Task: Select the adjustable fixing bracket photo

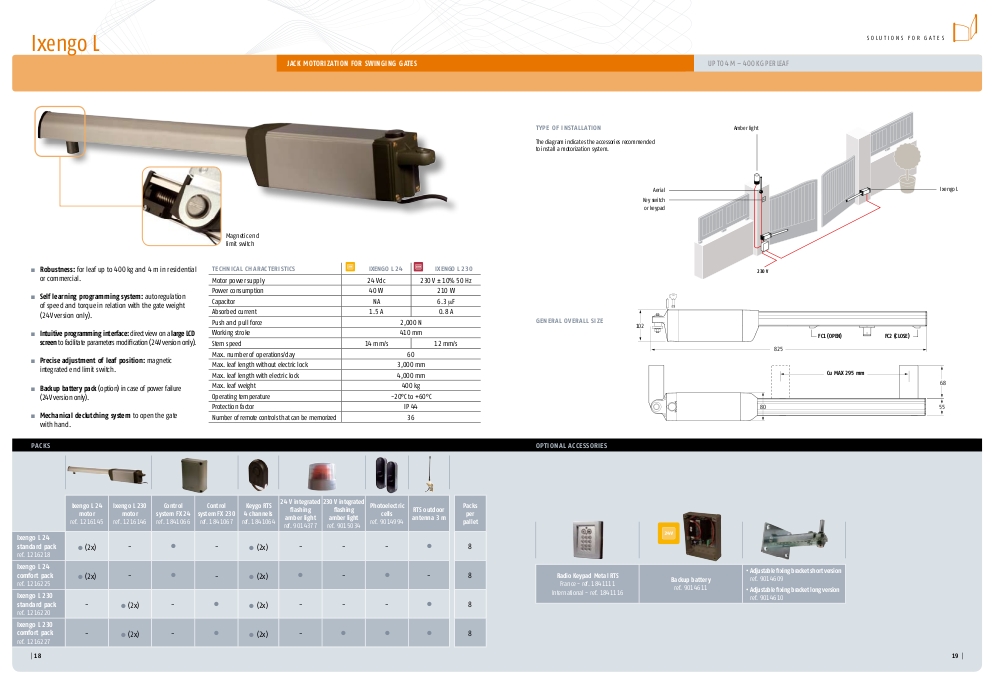Action: pyautogui.click(x=795, y=539)
